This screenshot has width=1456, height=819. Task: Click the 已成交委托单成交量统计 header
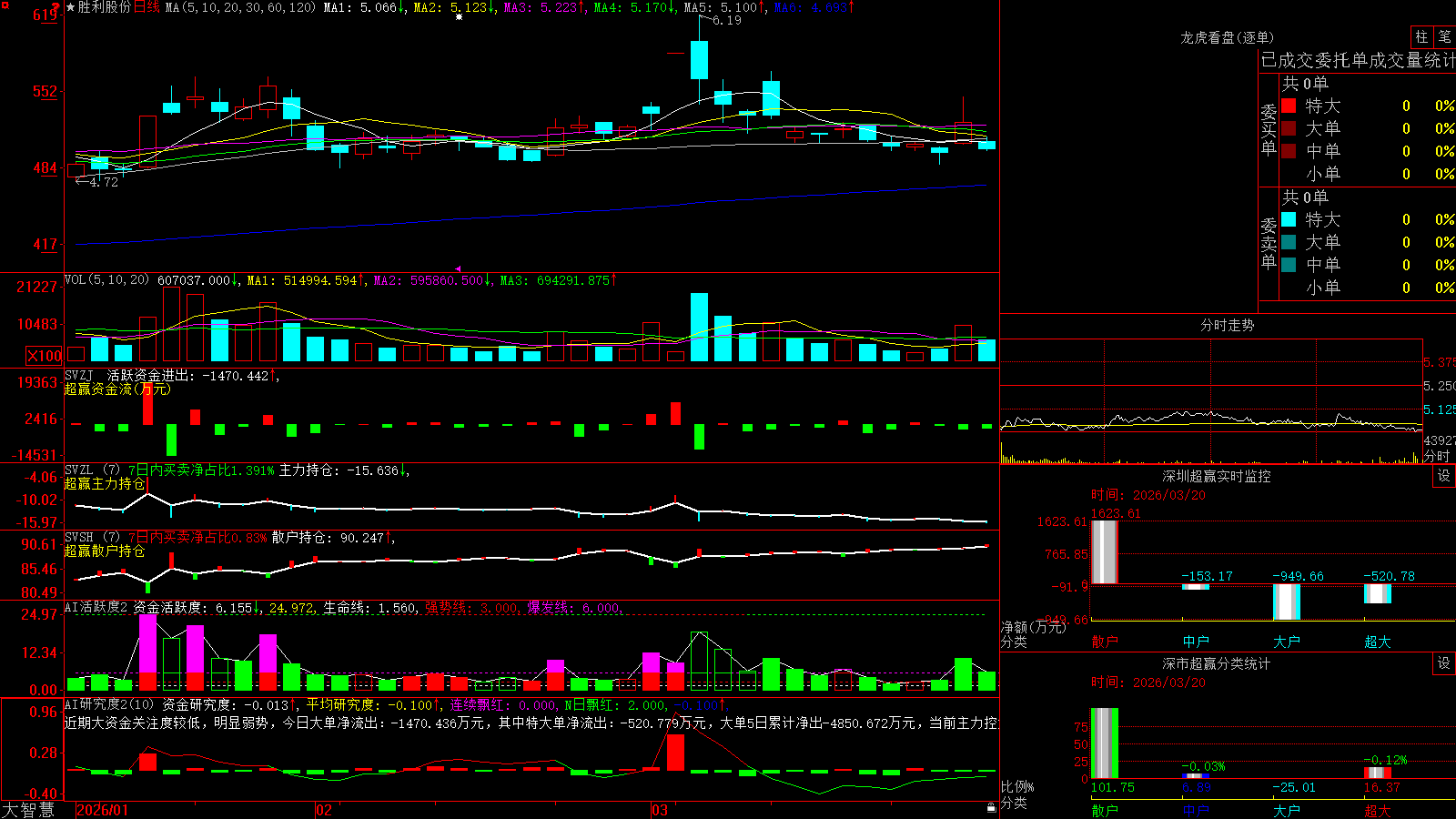click(1358, 60)
